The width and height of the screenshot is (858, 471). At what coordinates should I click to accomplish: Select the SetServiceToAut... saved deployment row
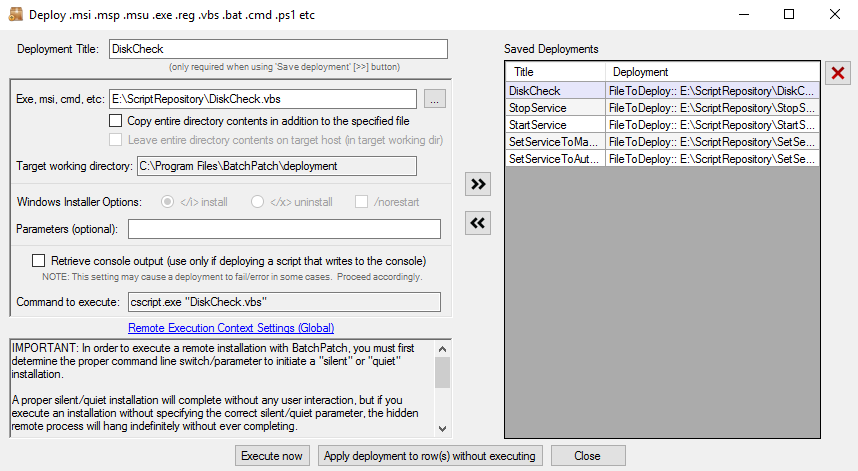(663, 159)
